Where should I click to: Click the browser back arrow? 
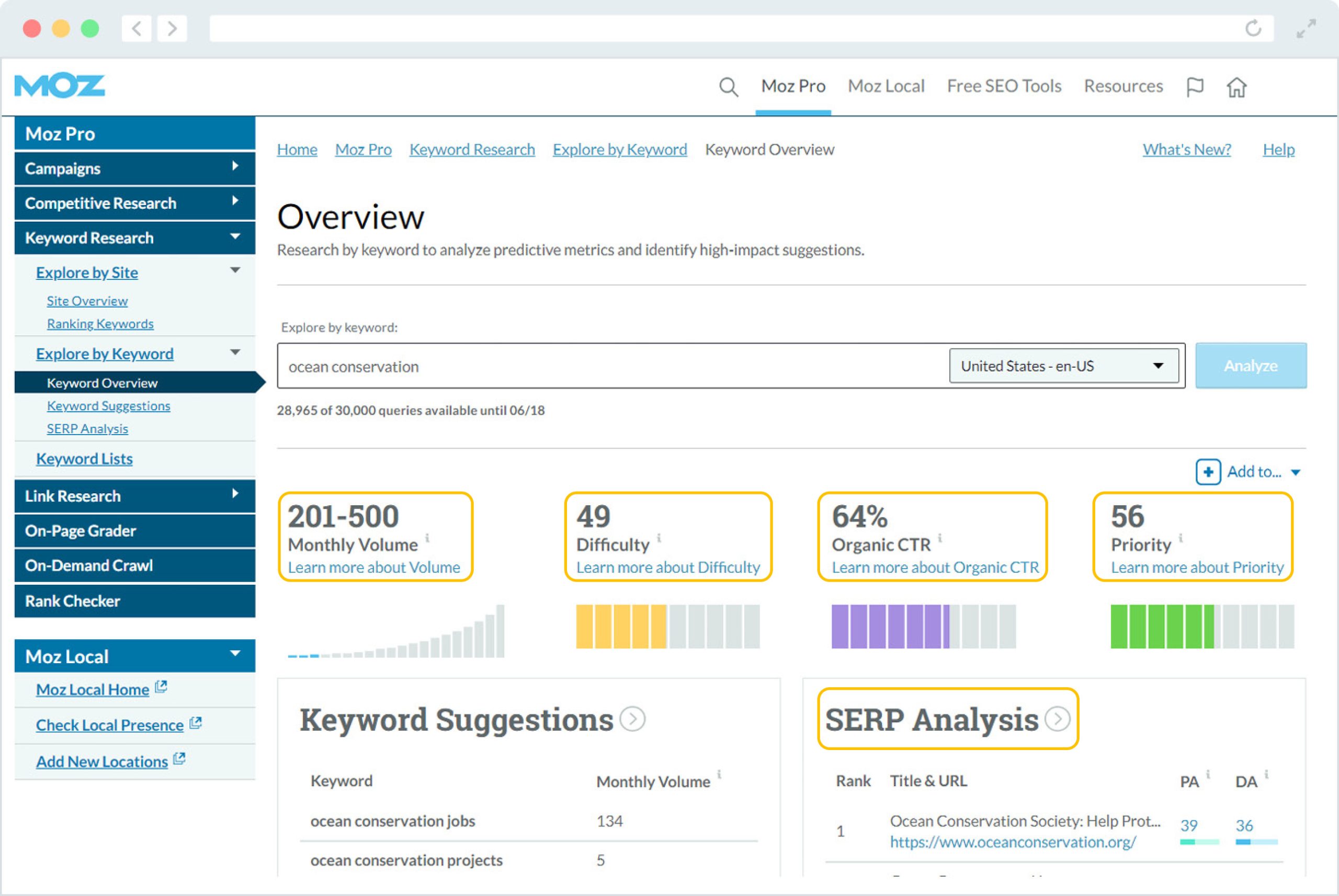tap(137, 28)
